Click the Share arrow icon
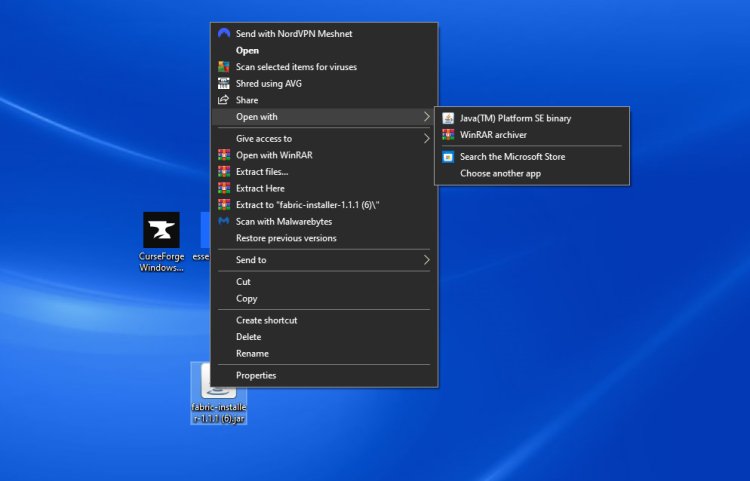This screenshot has height=481, width=750. point(224,100)
